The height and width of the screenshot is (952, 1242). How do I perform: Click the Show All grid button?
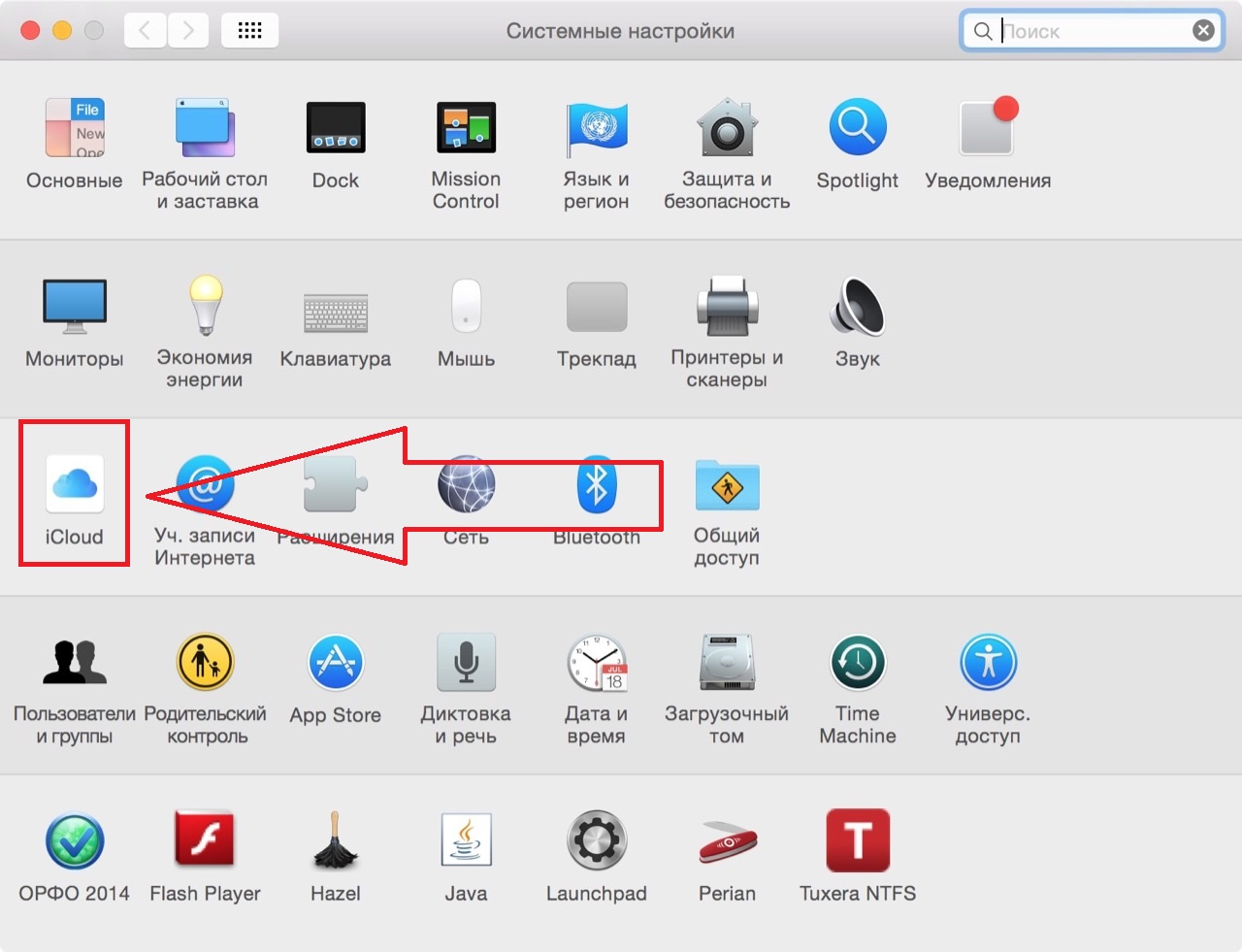click(249, 31)
